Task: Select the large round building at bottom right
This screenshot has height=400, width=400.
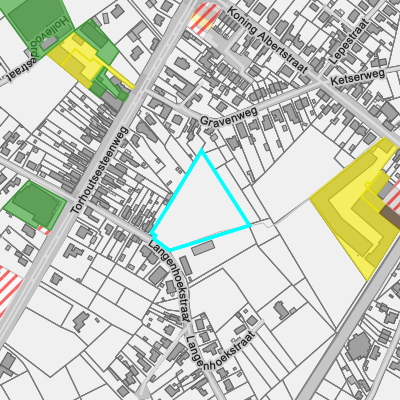Action: click(x=359, y=346)
